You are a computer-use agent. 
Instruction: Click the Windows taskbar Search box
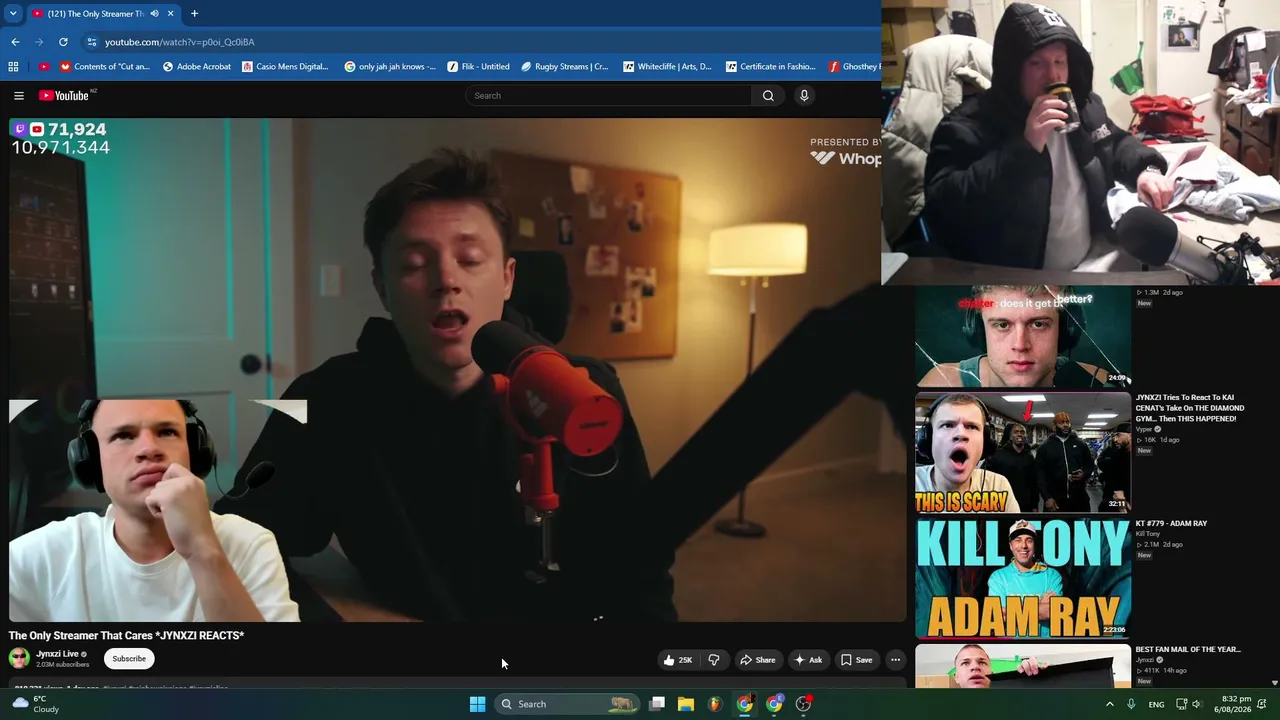(x=567, y=704)
